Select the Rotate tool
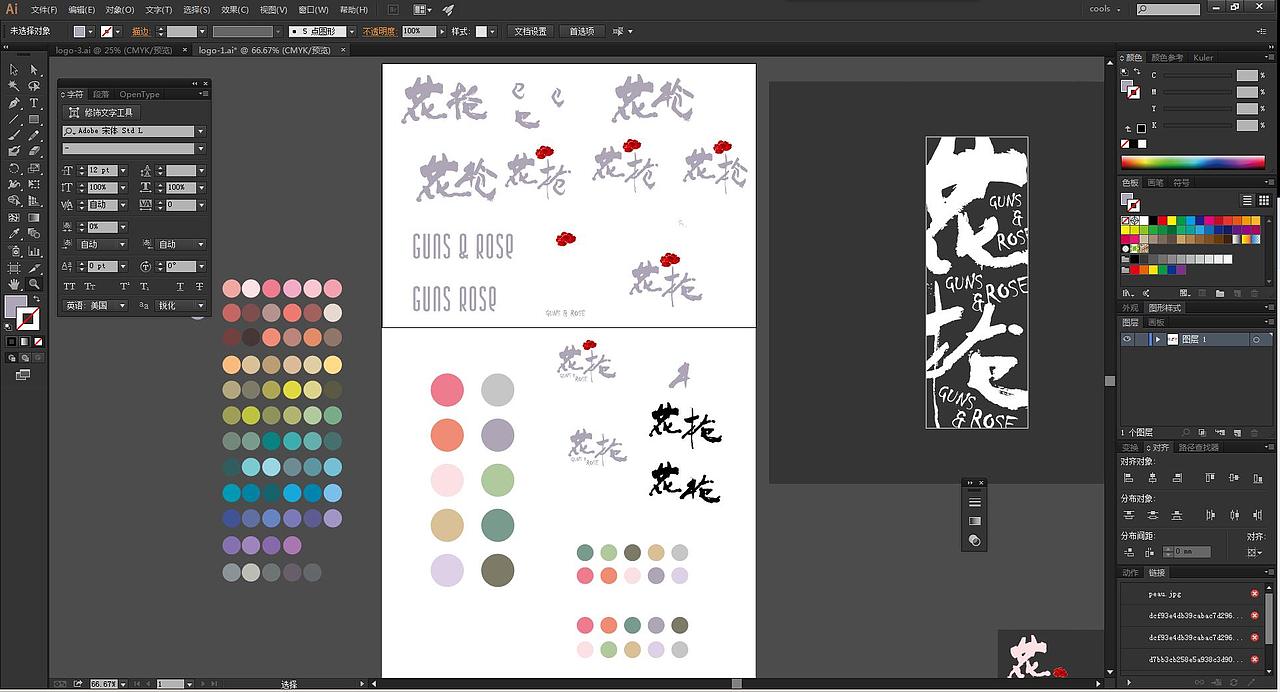The height and width of the screenshot is (692, 1280). (x=14, y=168)
